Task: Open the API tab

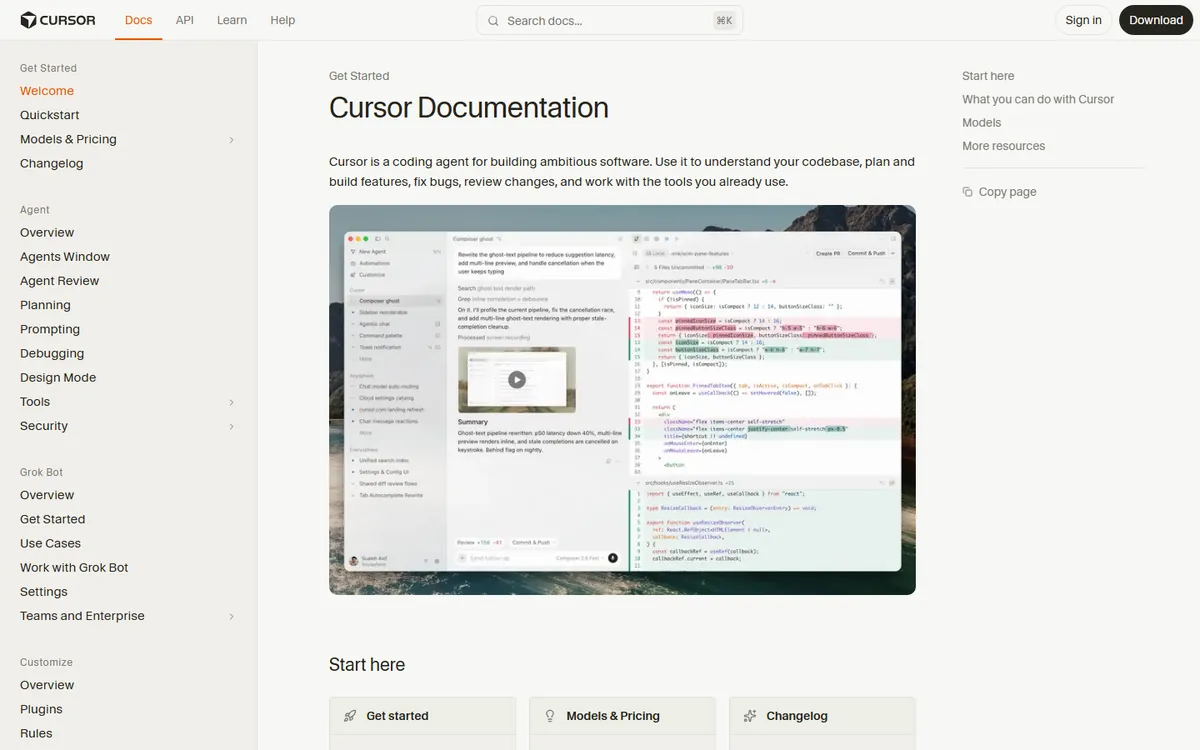Action: [x=185, y=20]
